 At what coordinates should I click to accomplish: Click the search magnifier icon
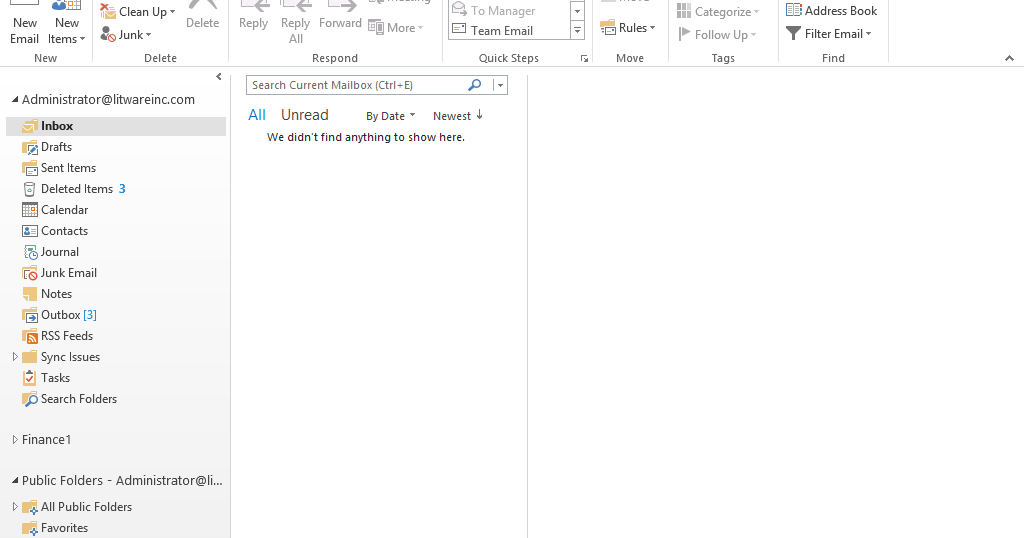475,85
